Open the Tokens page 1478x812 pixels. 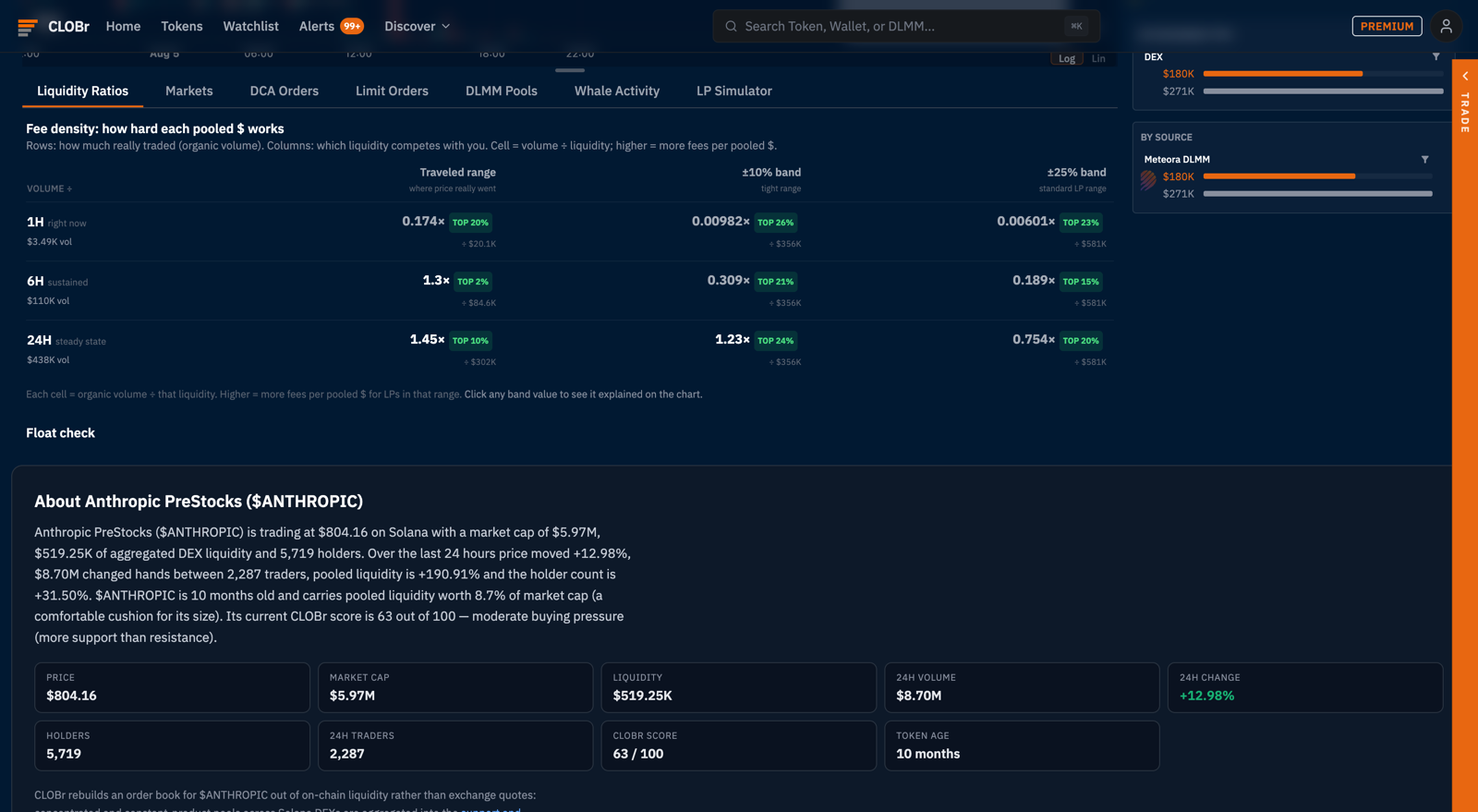[182, 26]
